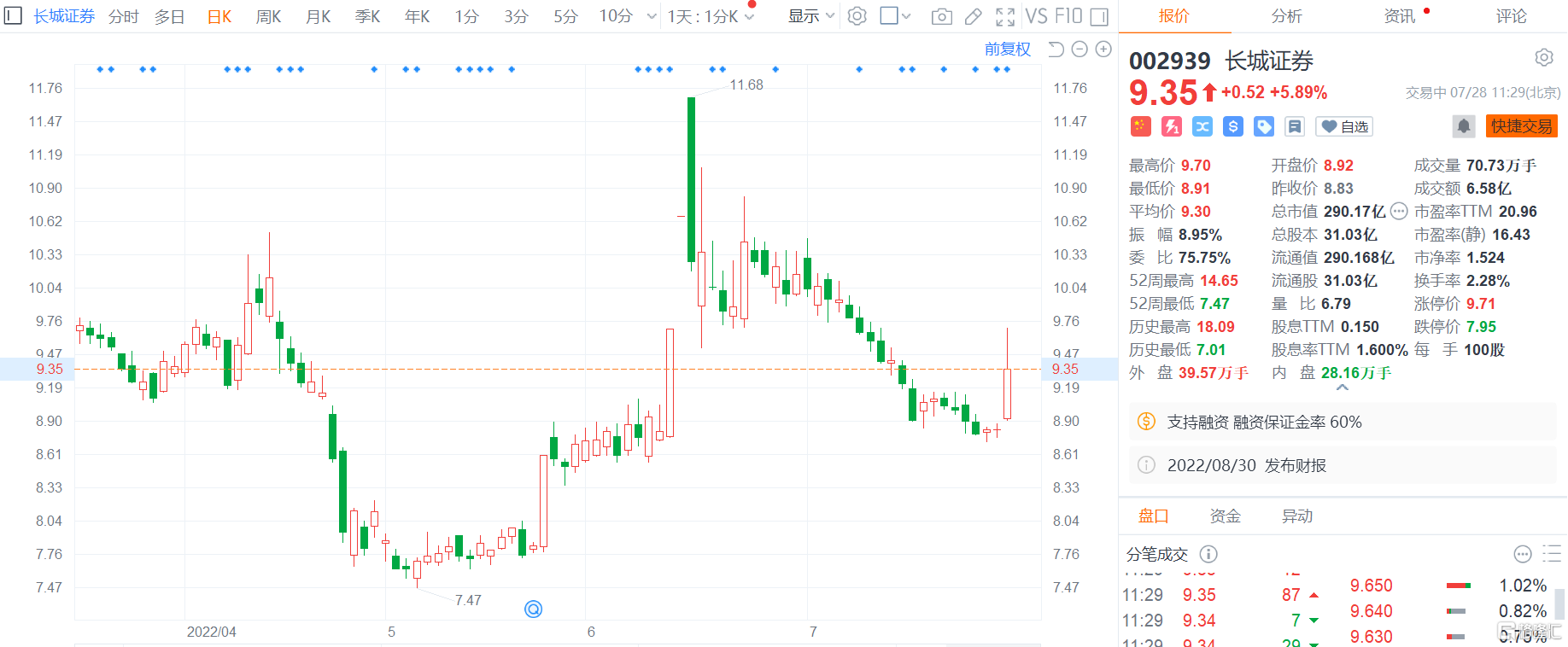Enter fullscreen chart mode

(1005, 16)
